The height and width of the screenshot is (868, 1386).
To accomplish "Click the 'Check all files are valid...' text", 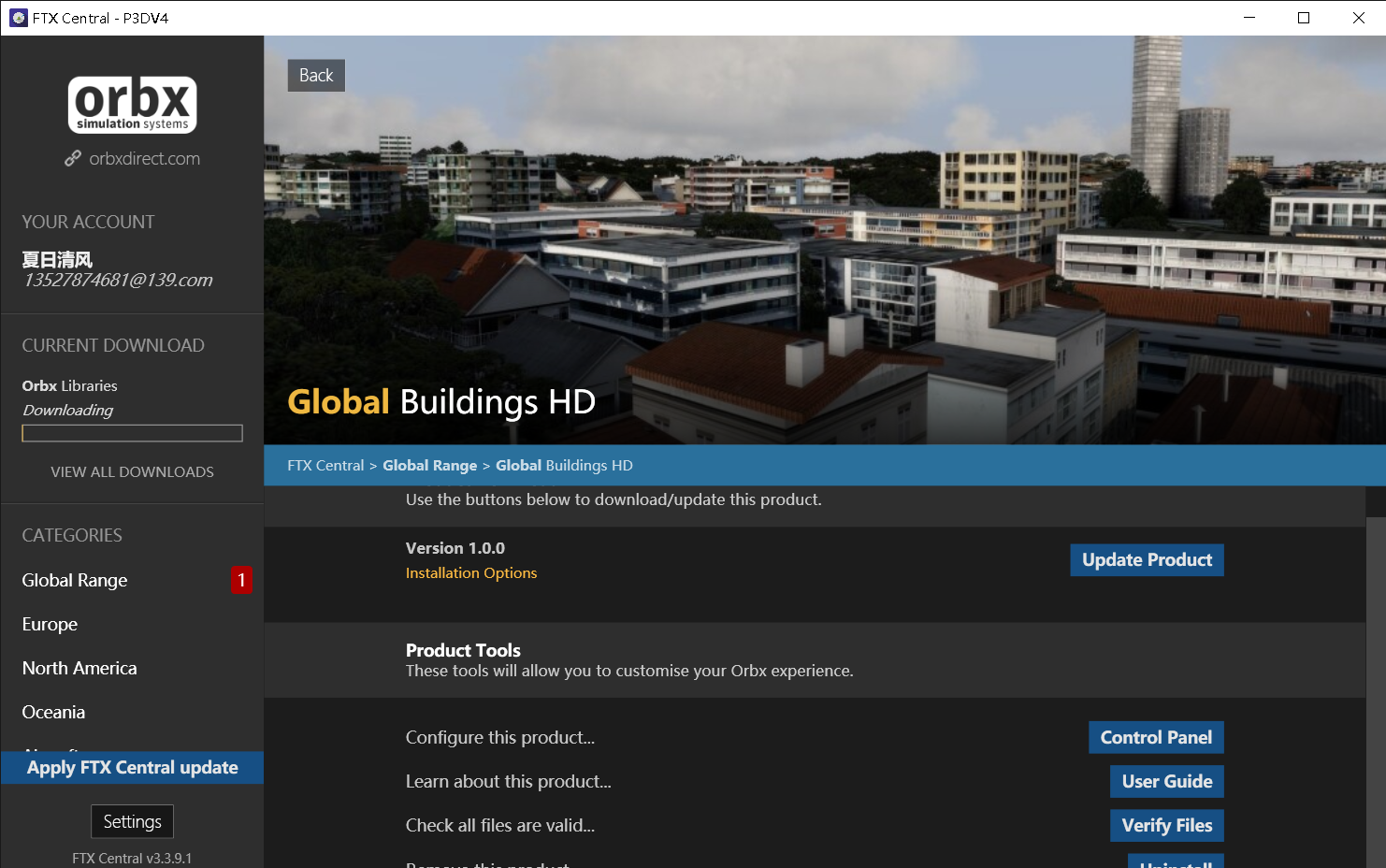I will click(x=500, y=826).
